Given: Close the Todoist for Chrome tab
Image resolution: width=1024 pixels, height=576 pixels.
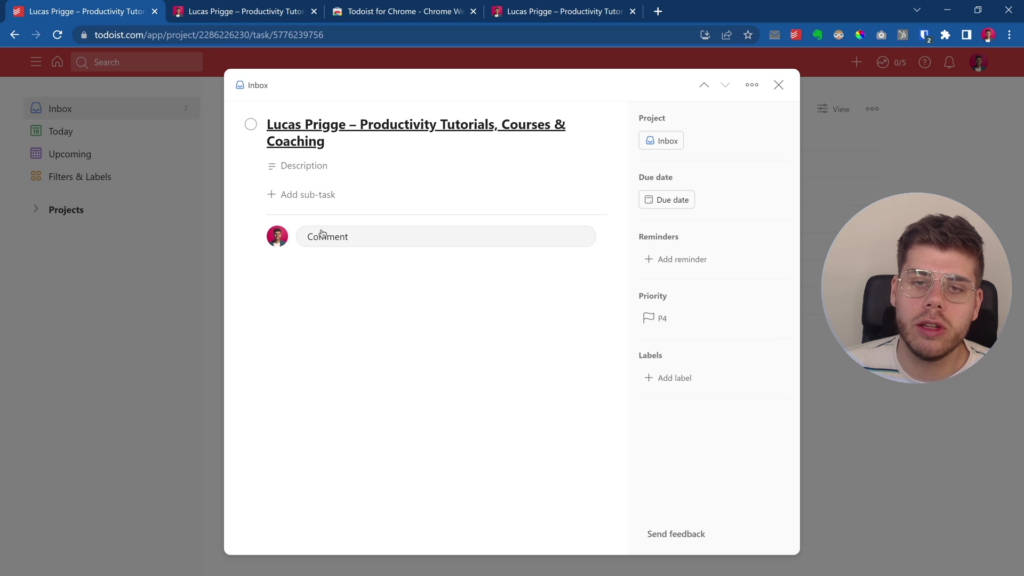Looking at the screenshot, I should (x=473, y=11).
